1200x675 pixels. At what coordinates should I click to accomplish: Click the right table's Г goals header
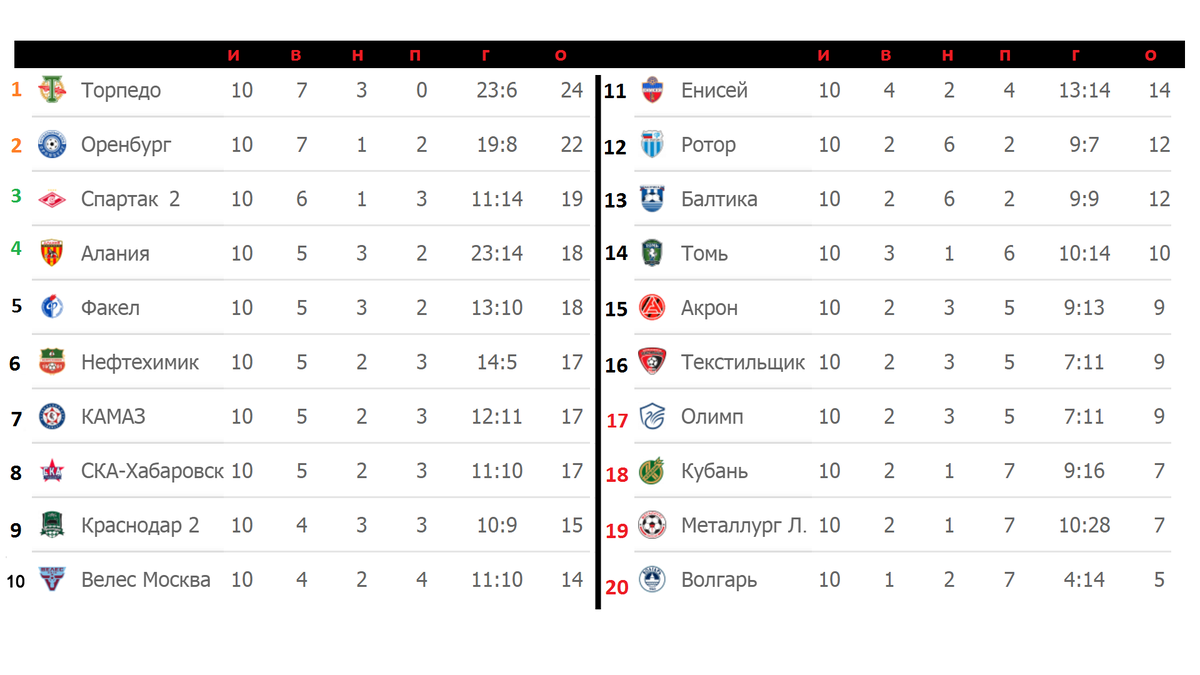1075,56
